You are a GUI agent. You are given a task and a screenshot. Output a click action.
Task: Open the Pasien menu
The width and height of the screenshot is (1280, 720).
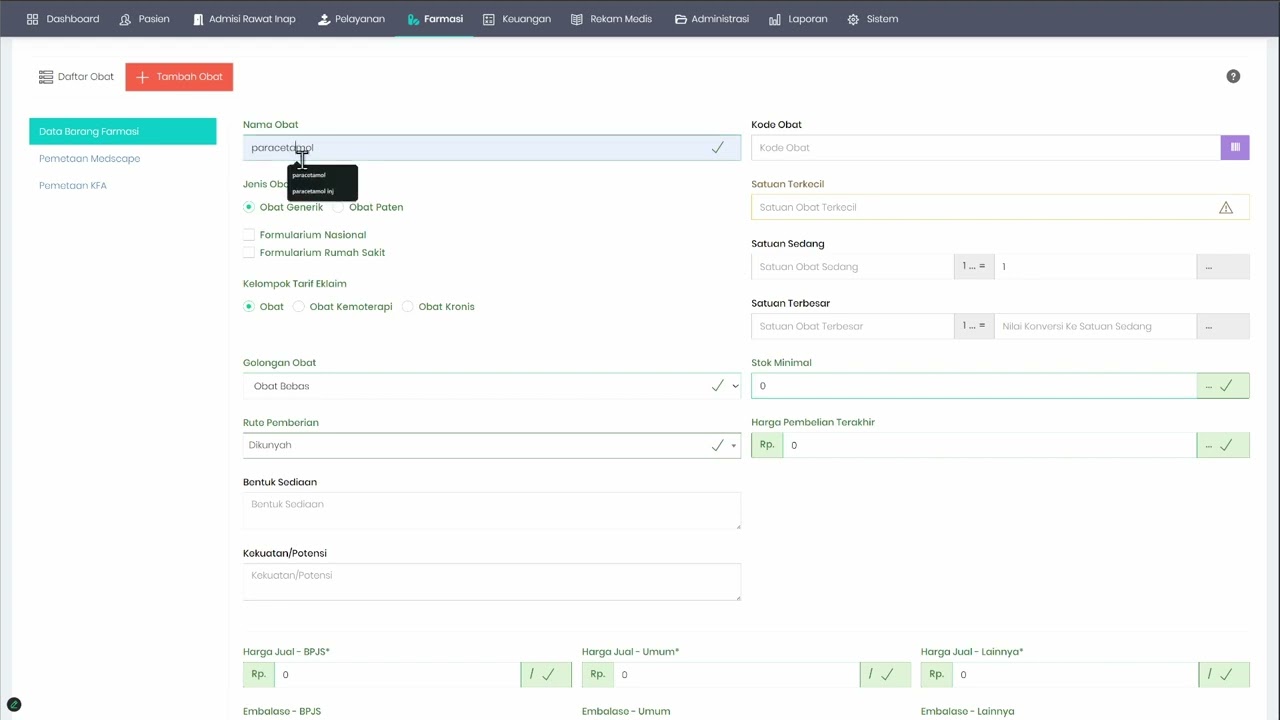click(144, 19)
